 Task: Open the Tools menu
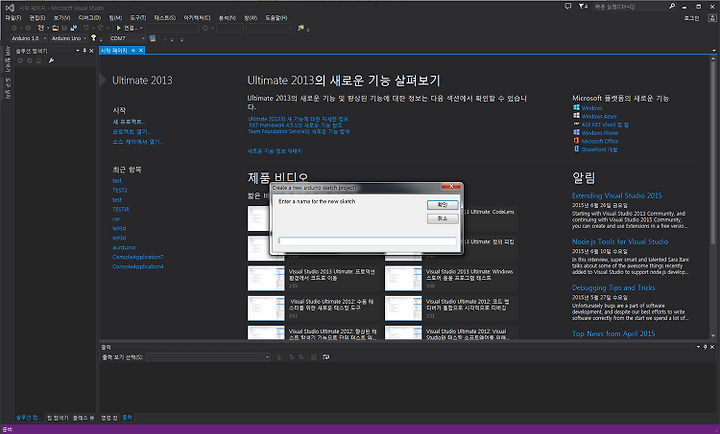pos(138,17)
